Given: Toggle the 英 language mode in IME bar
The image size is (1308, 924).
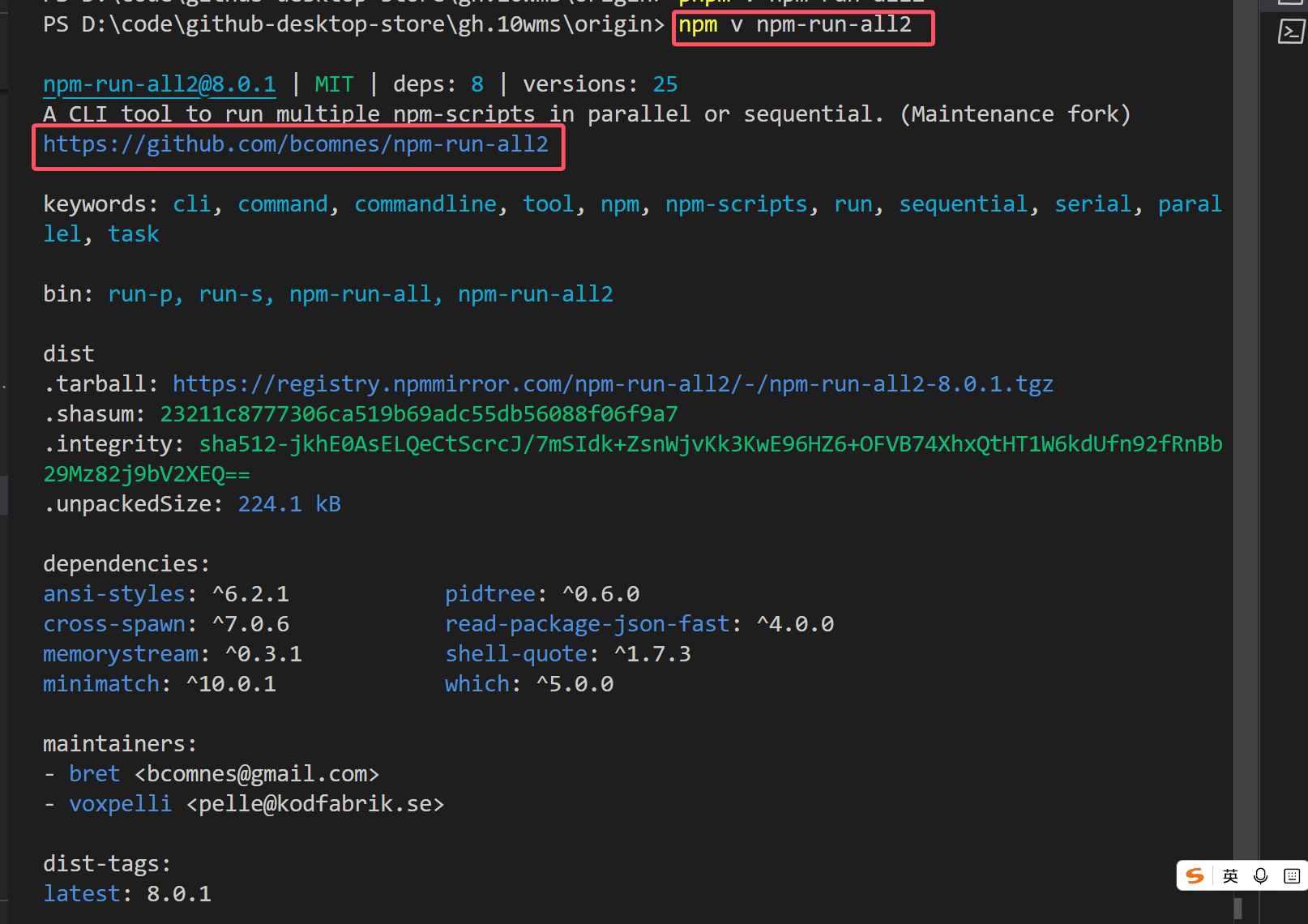Looking at the screenshot, I should (1230, 875).
